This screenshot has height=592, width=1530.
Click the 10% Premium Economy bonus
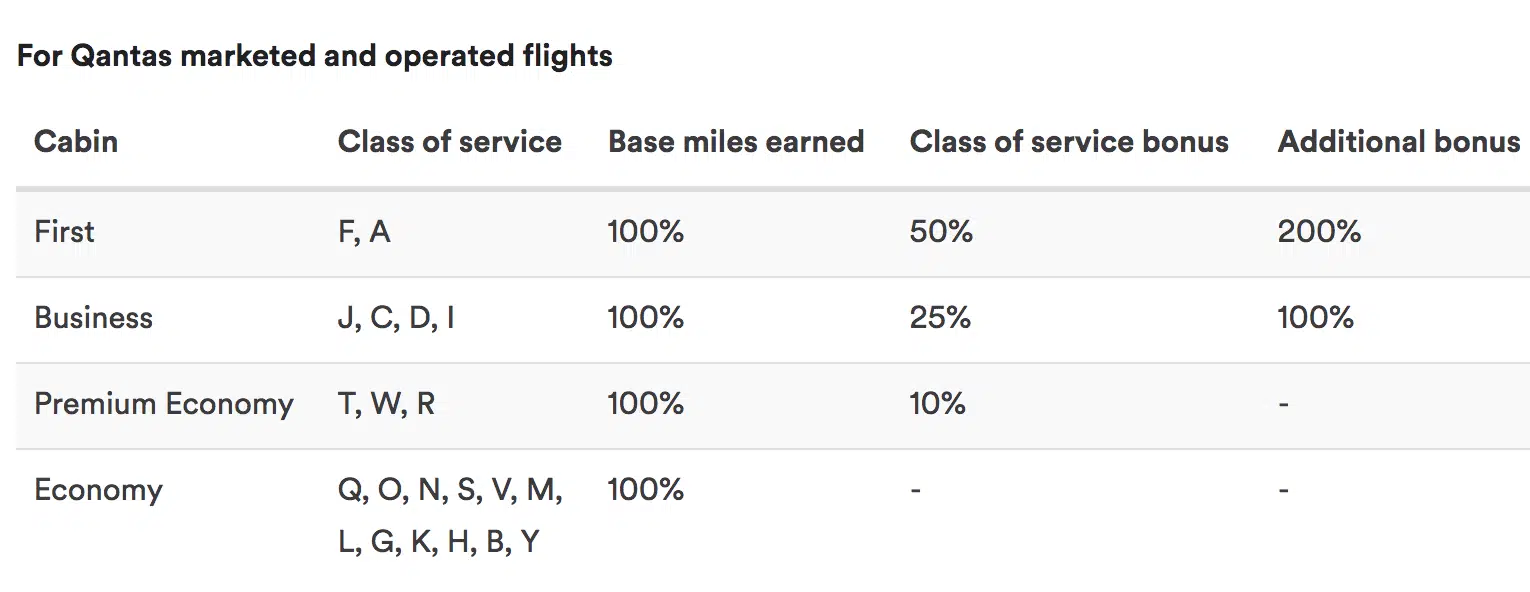[937, 404]
